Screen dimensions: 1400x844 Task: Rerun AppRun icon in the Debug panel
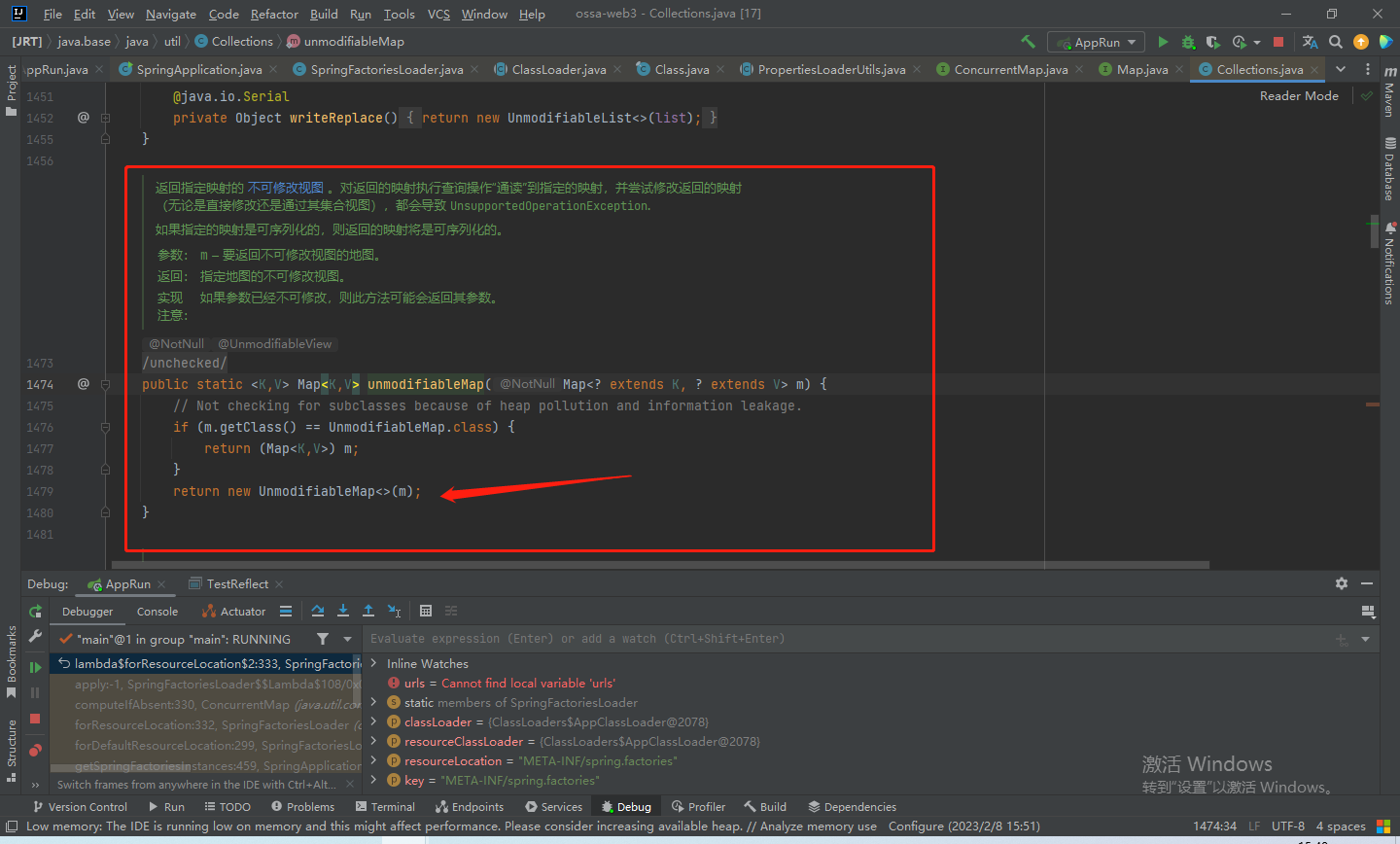click(x=35, y=612)
